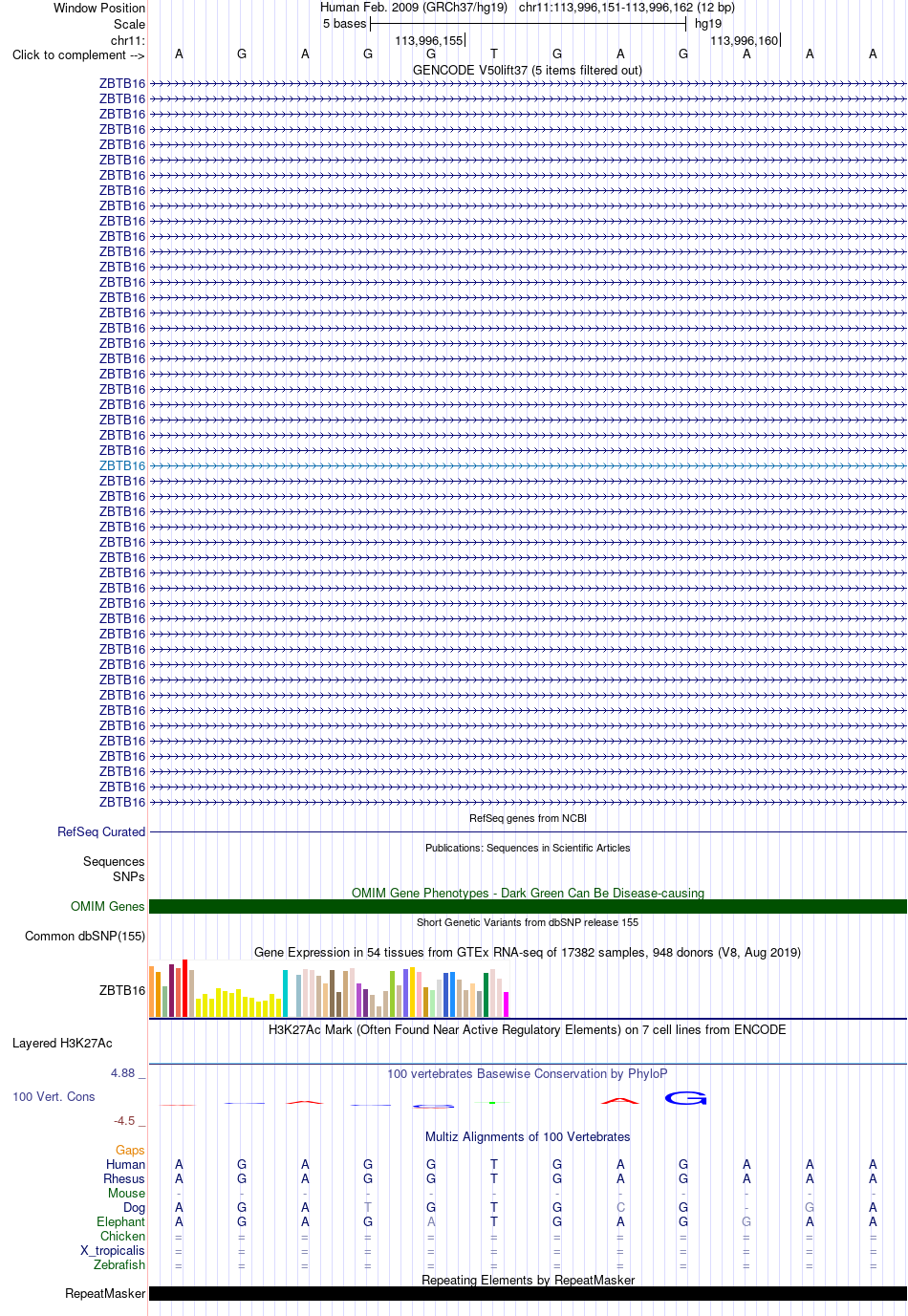Click the Dog alignment row label
Screen dimensions: 908x1316
point(134,1207)
